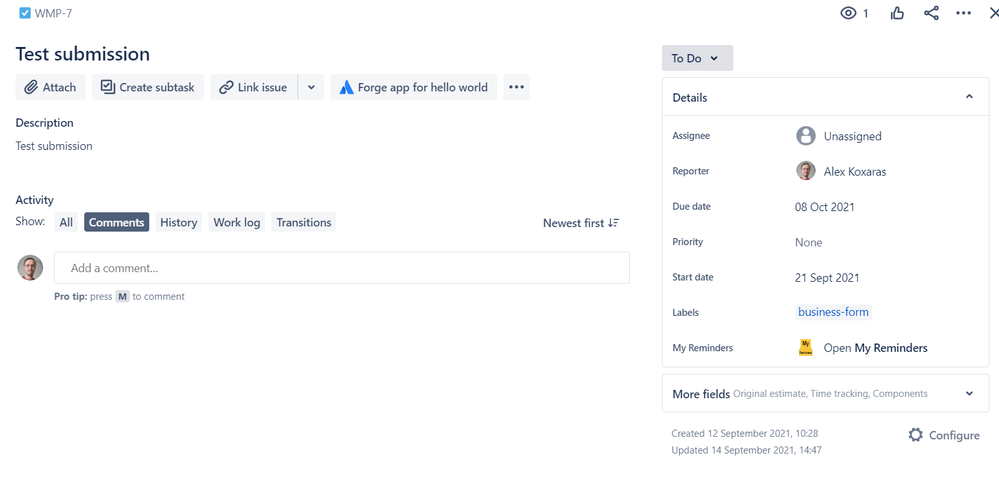Expand the More fields section
999x478 pixels.
point(825,393)
